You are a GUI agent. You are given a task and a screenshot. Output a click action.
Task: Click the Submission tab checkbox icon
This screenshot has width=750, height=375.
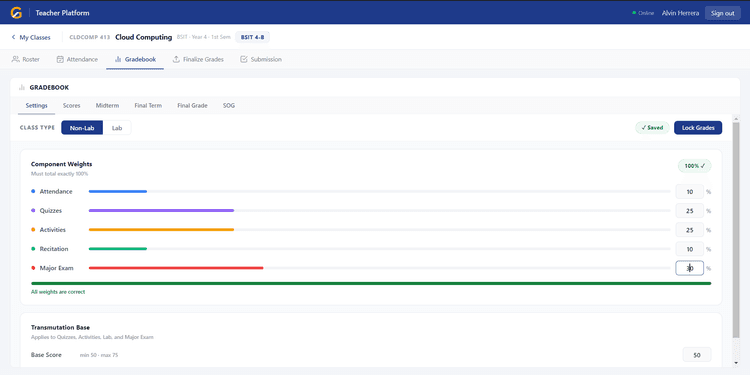pos(243,59)
